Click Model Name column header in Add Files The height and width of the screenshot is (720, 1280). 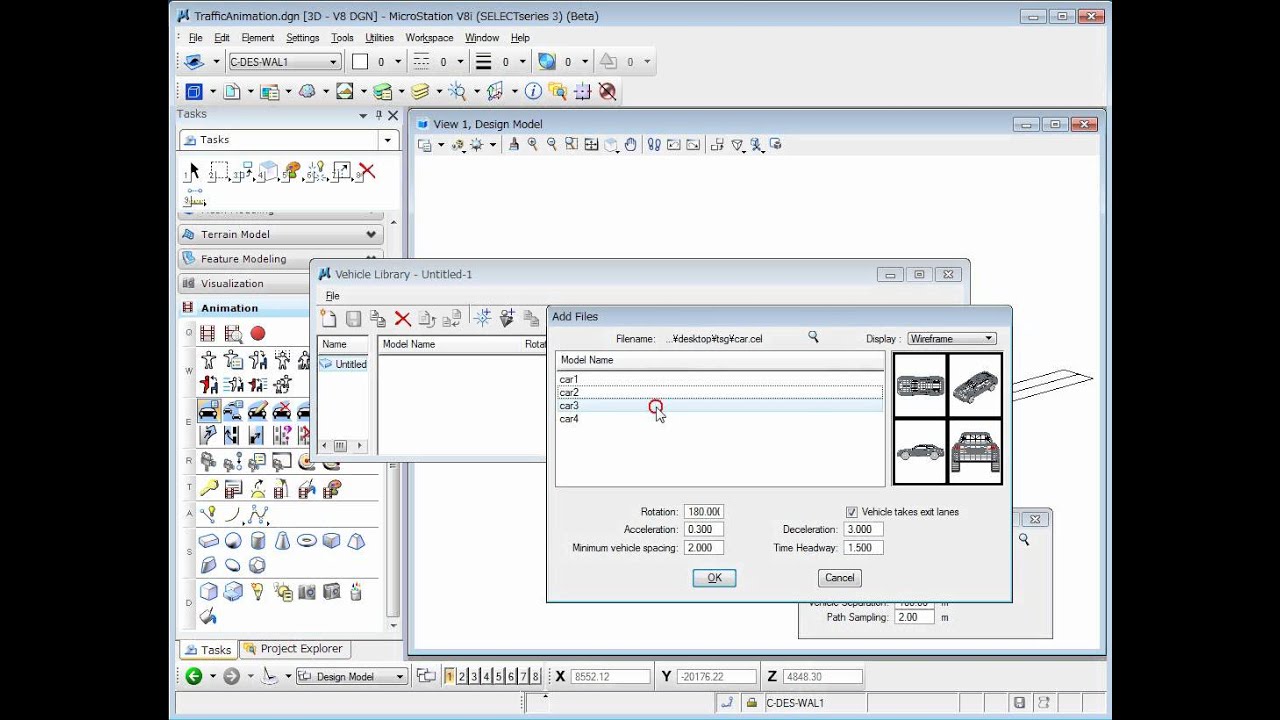coord(720,360)
